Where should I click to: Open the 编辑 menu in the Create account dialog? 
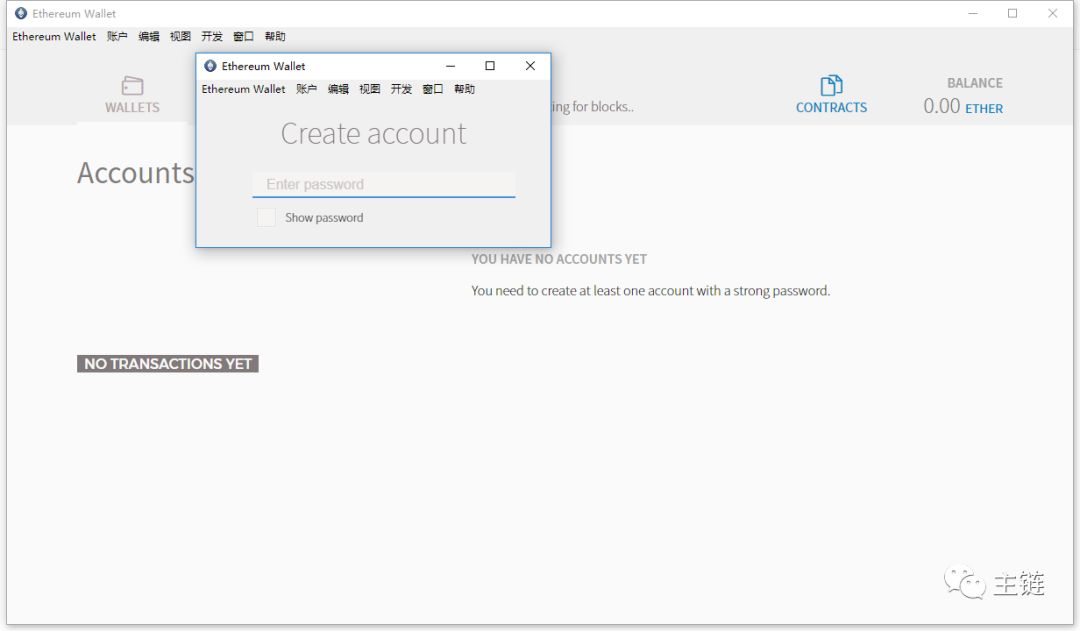(x=338, y=89)
